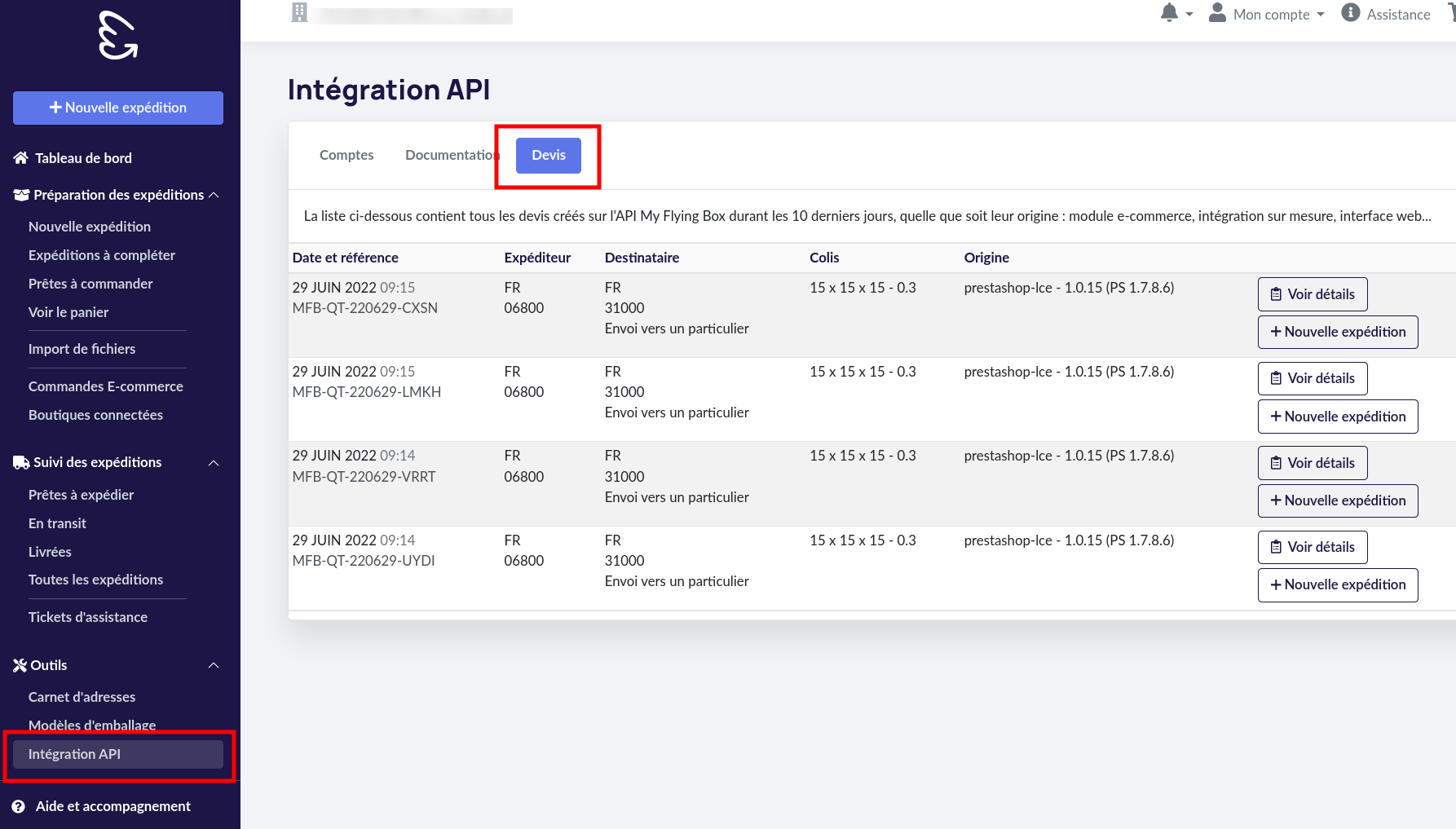Select the Devis tab
The width and height of the screenshot is (1456, 829).
point(549,155)
